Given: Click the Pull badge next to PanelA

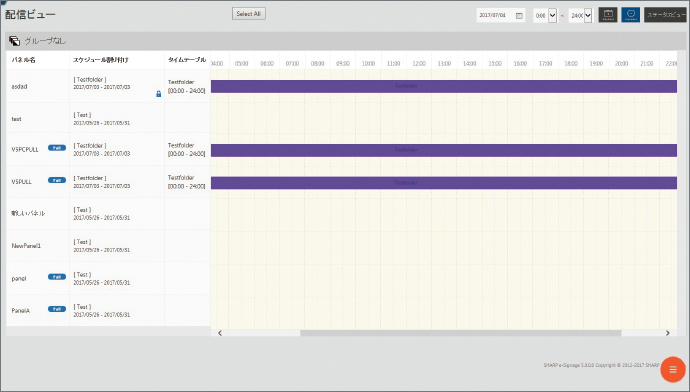Looking at the screenshot, I should pyautogui.click(x=57, y=309).
